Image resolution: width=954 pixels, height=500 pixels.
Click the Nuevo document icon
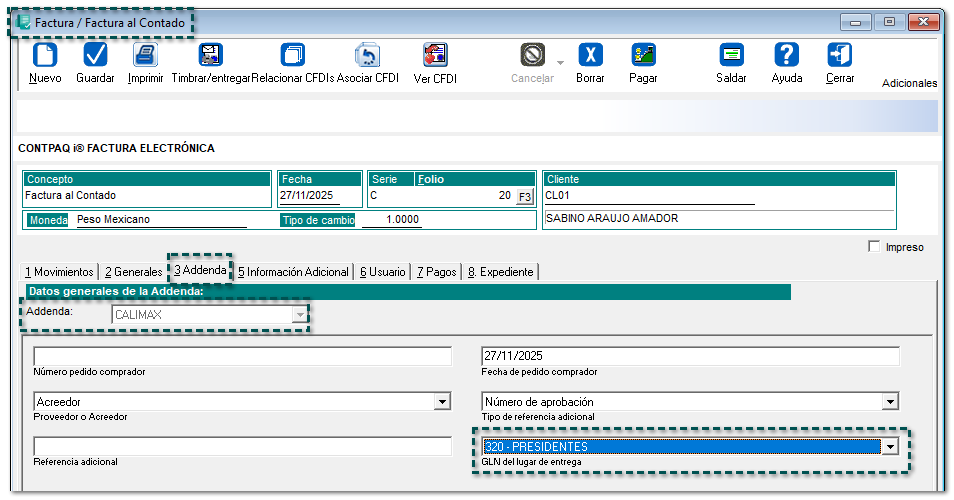45,56
